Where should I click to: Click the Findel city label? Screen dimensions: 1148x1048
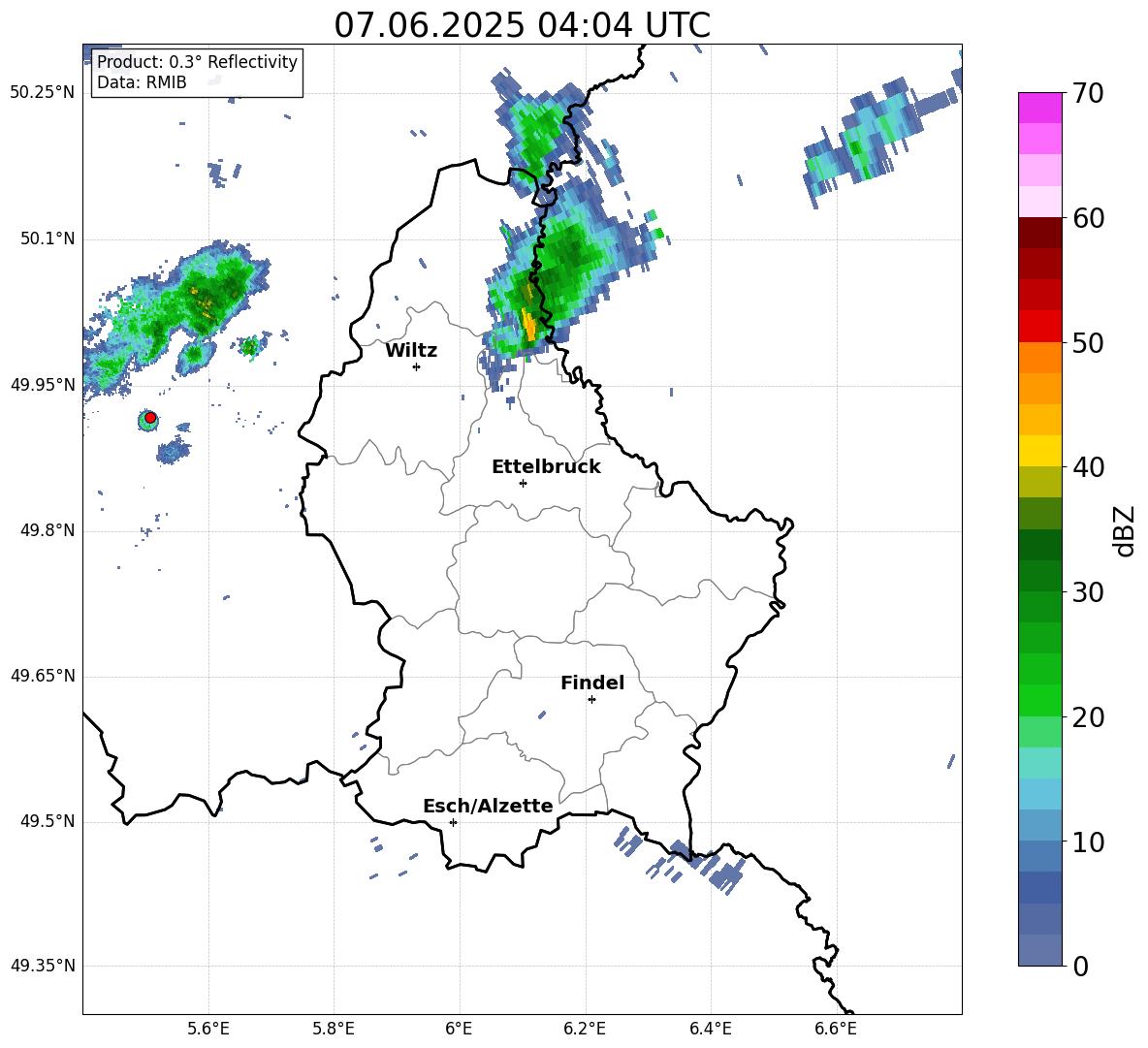(592, 683)
